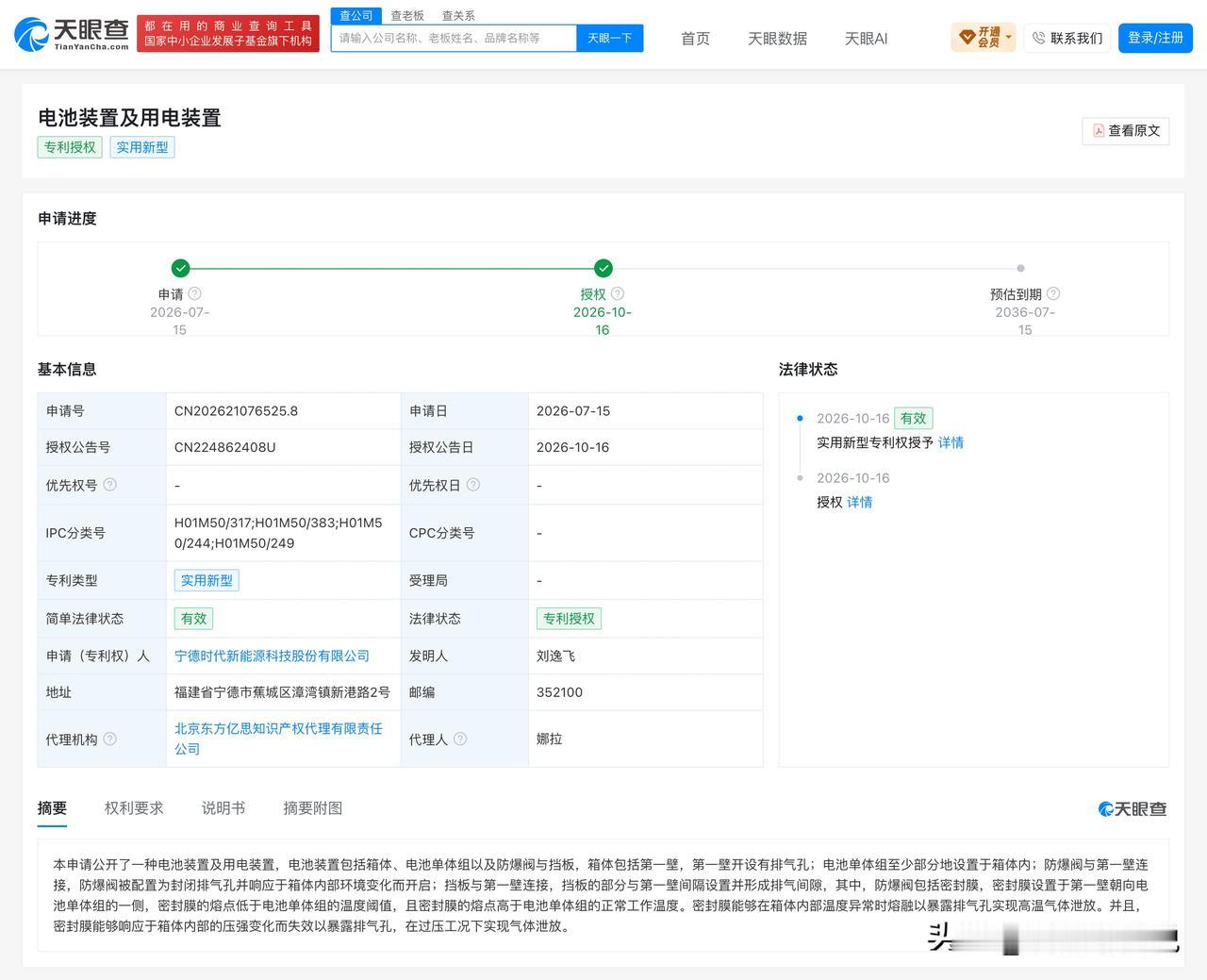Click inventor name 刘逸飞
The height and width of the screenshot is (980, 1207).
click(555, 656)
